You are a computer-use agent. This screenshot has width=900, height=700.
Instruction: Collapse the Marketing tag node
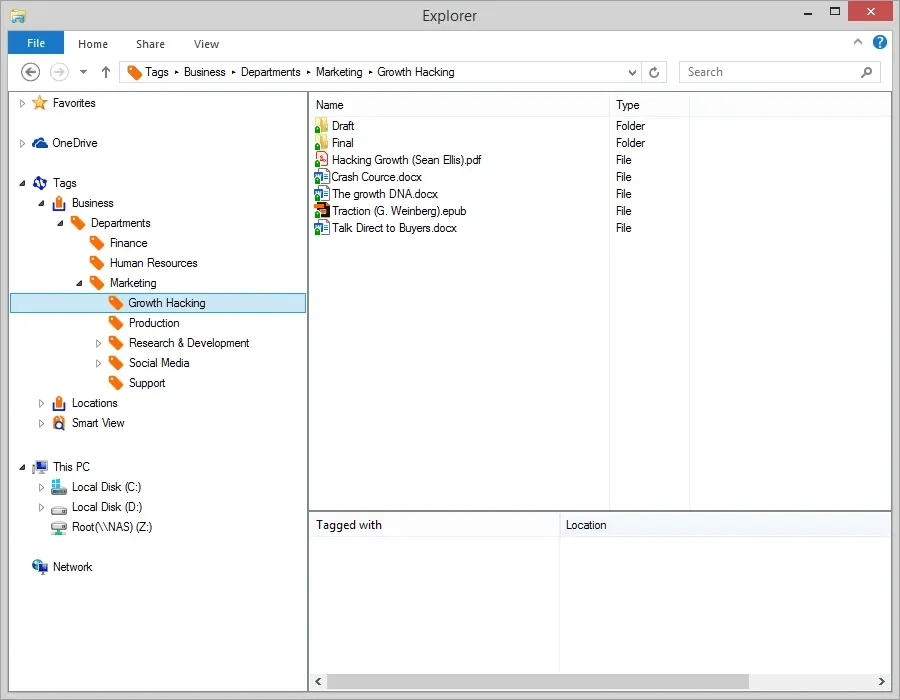[x=80, y=282]
